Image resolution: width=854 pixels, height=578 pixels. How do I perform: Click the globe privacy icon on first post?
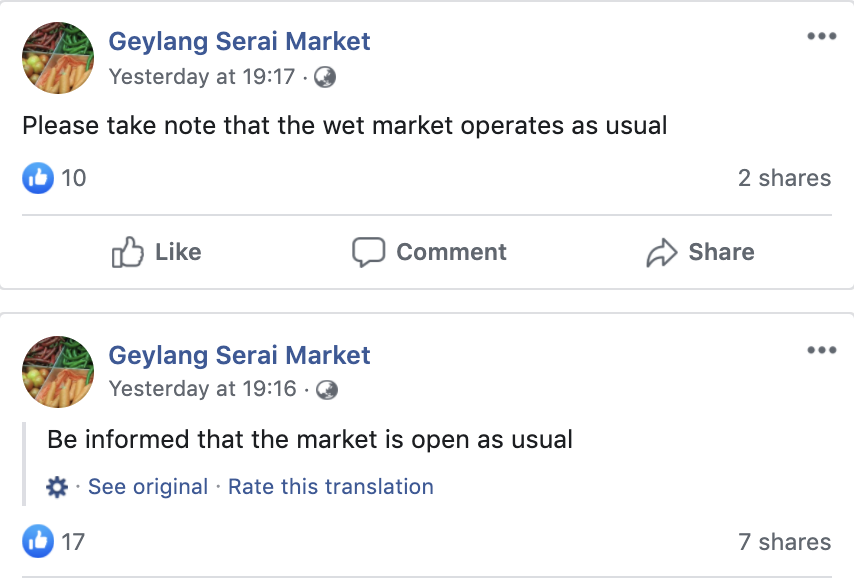click(325, 77)
